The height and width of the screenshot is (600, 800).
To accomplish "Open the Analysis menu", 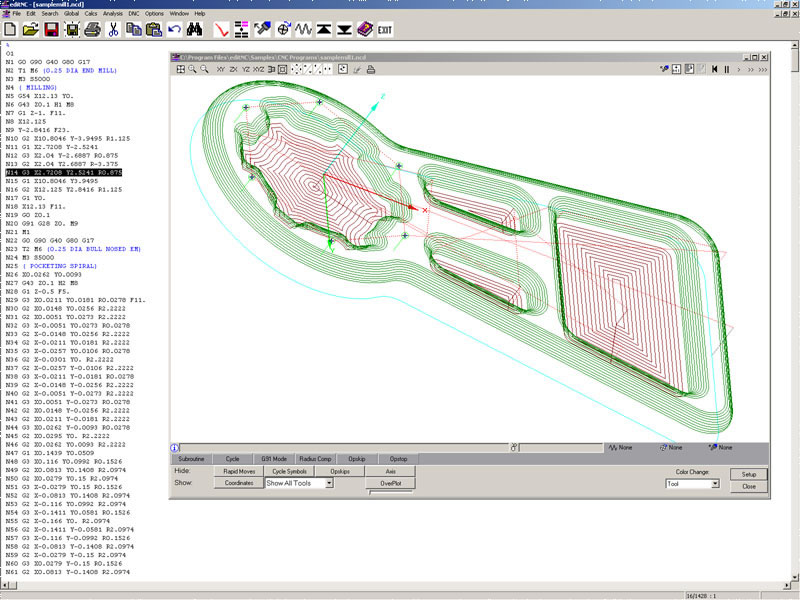I will click(113, 14).
